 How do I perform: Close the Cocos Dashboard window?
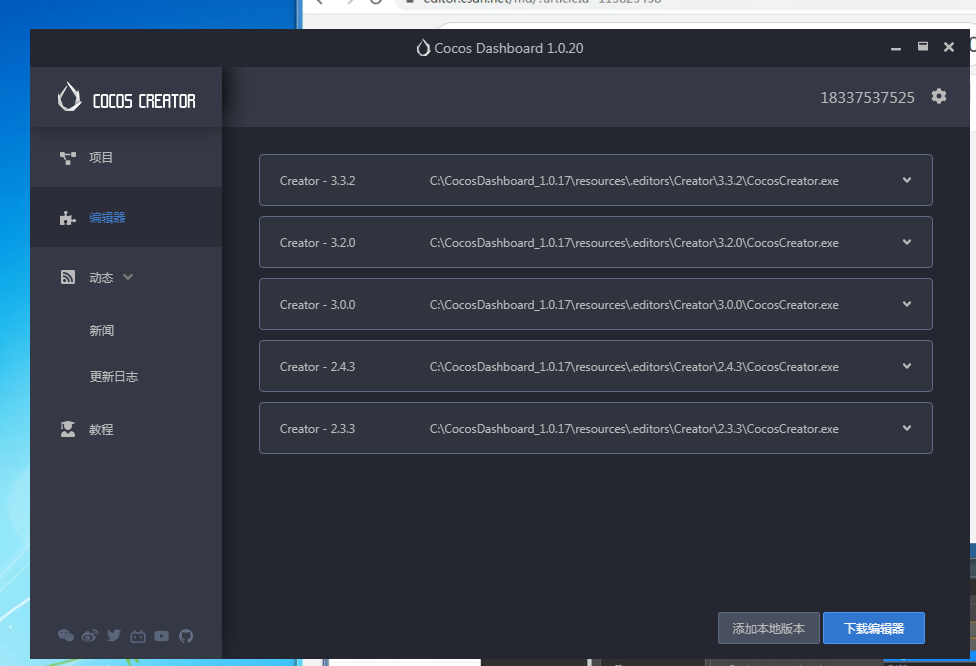949,47
